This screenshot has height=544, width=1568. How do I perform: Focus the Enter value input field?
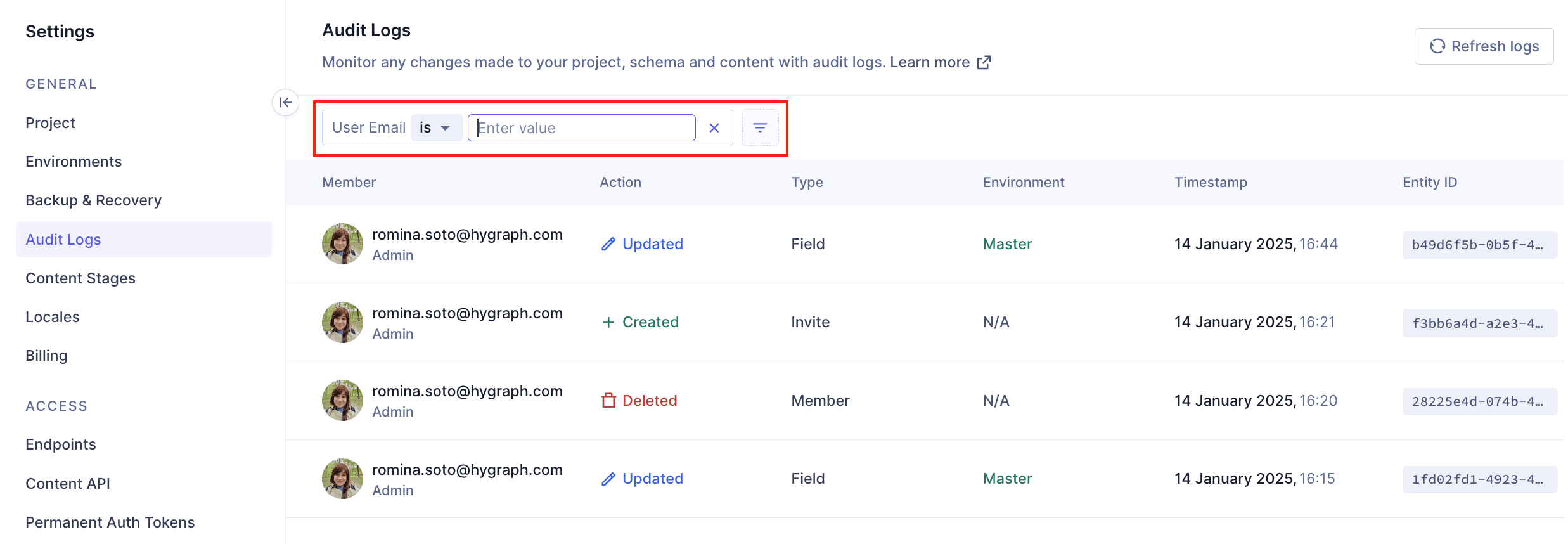[x=581, y=128]
